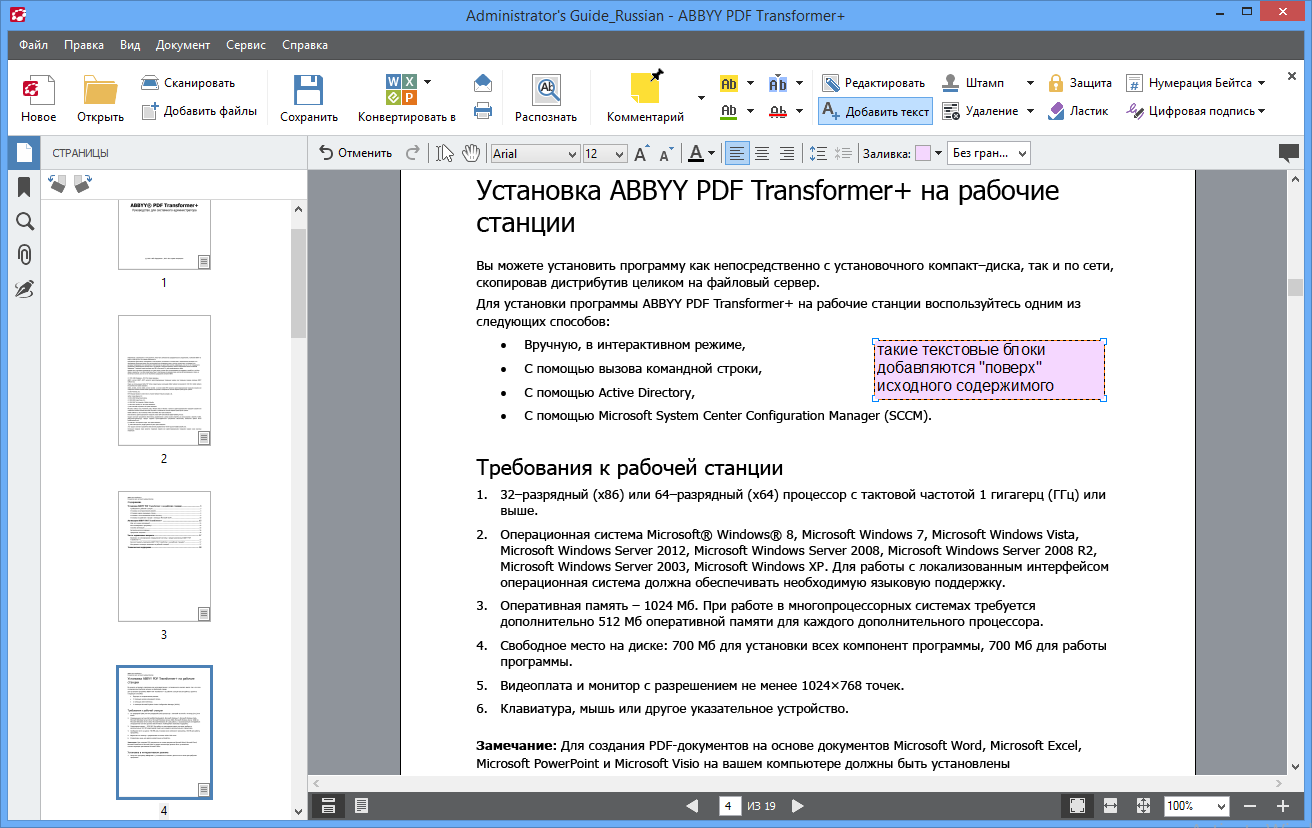Open the Arial font name dropdown
This screenshot has height=828, width=1312.
(x=535, y=154)
